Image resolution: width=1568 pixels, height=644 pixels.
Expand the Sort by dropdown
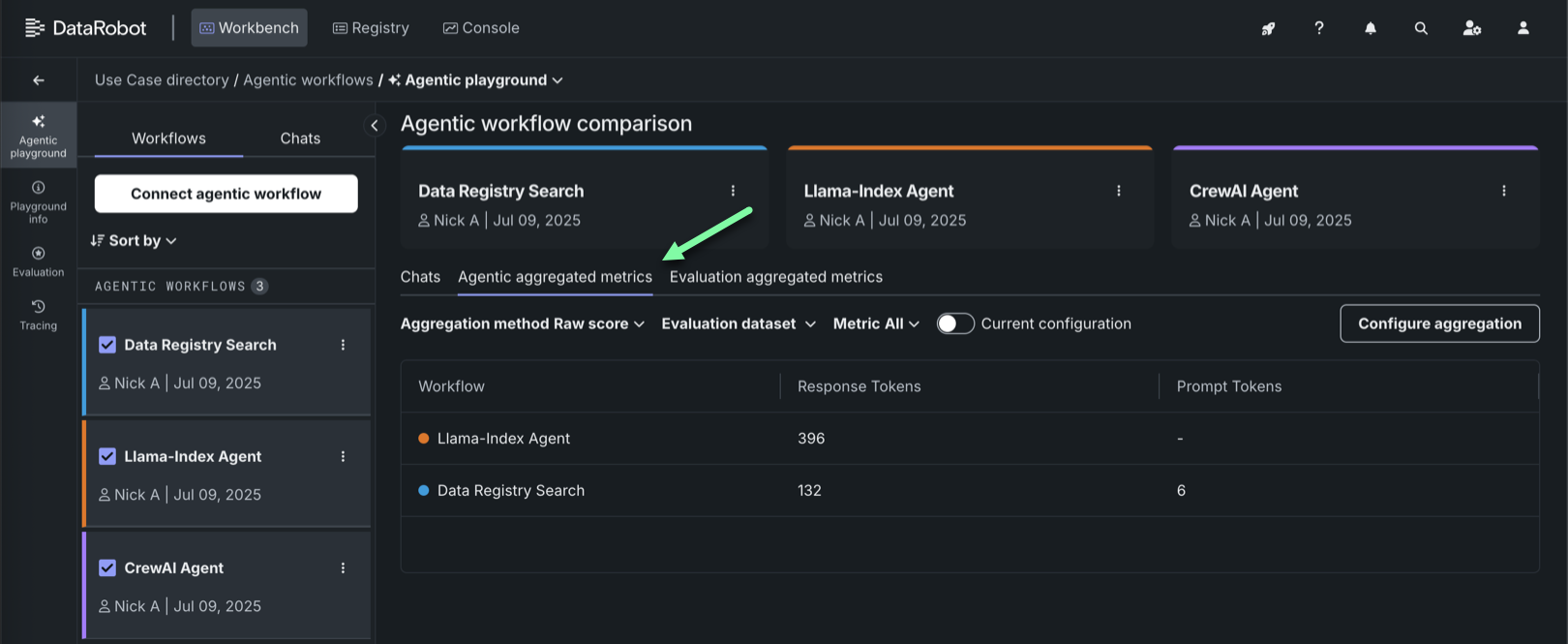pyautogui.click(x=134, y=240)
